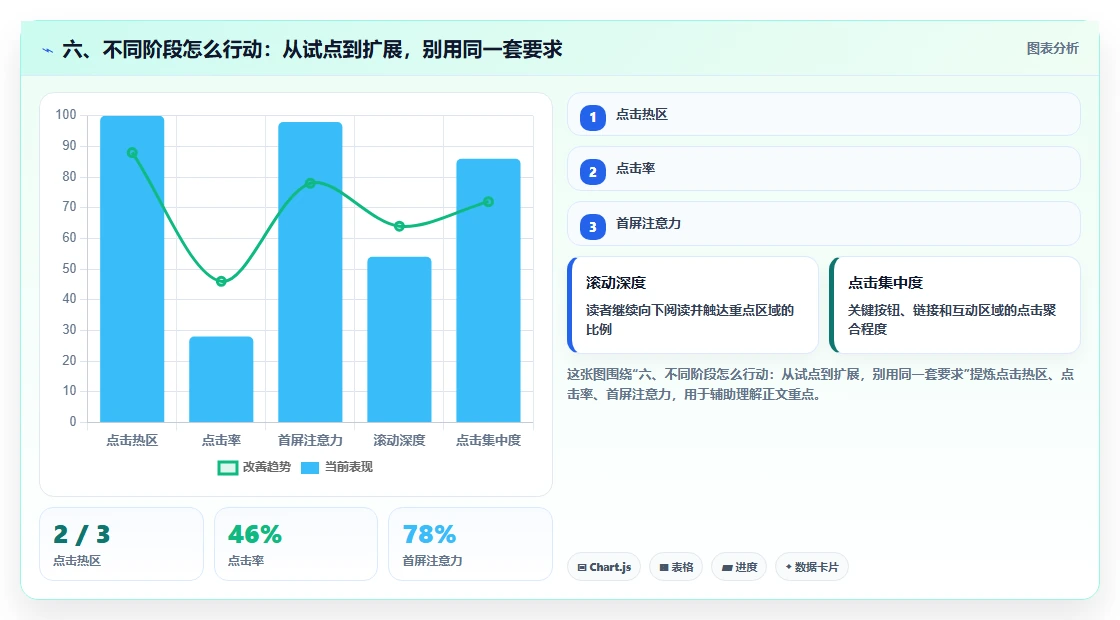Click the trend line point above 首屏注意力

click(310, 184)
